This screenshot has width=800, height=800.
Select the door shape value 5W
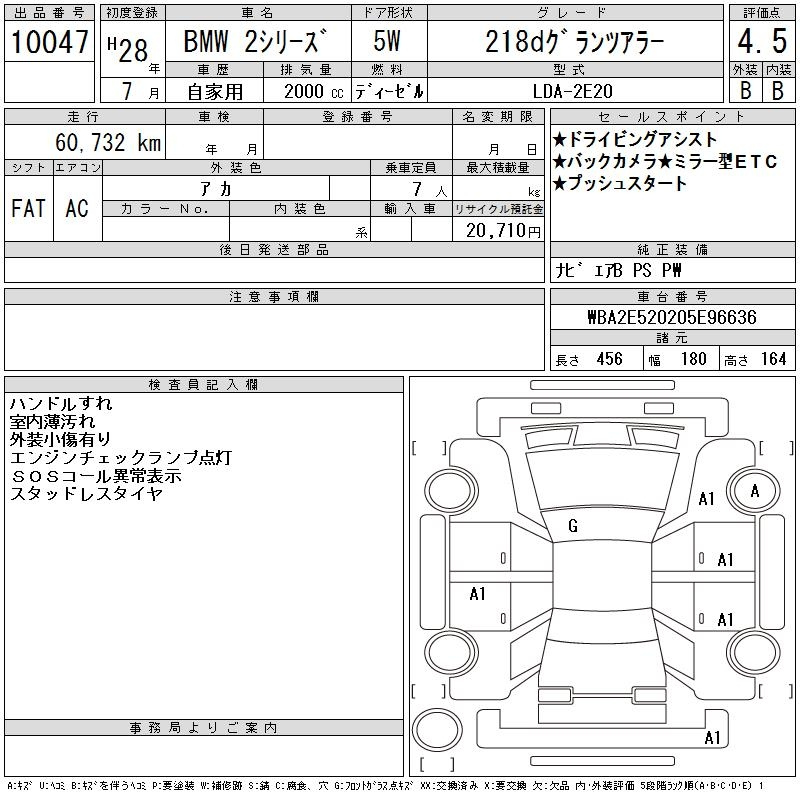point(387,41)
